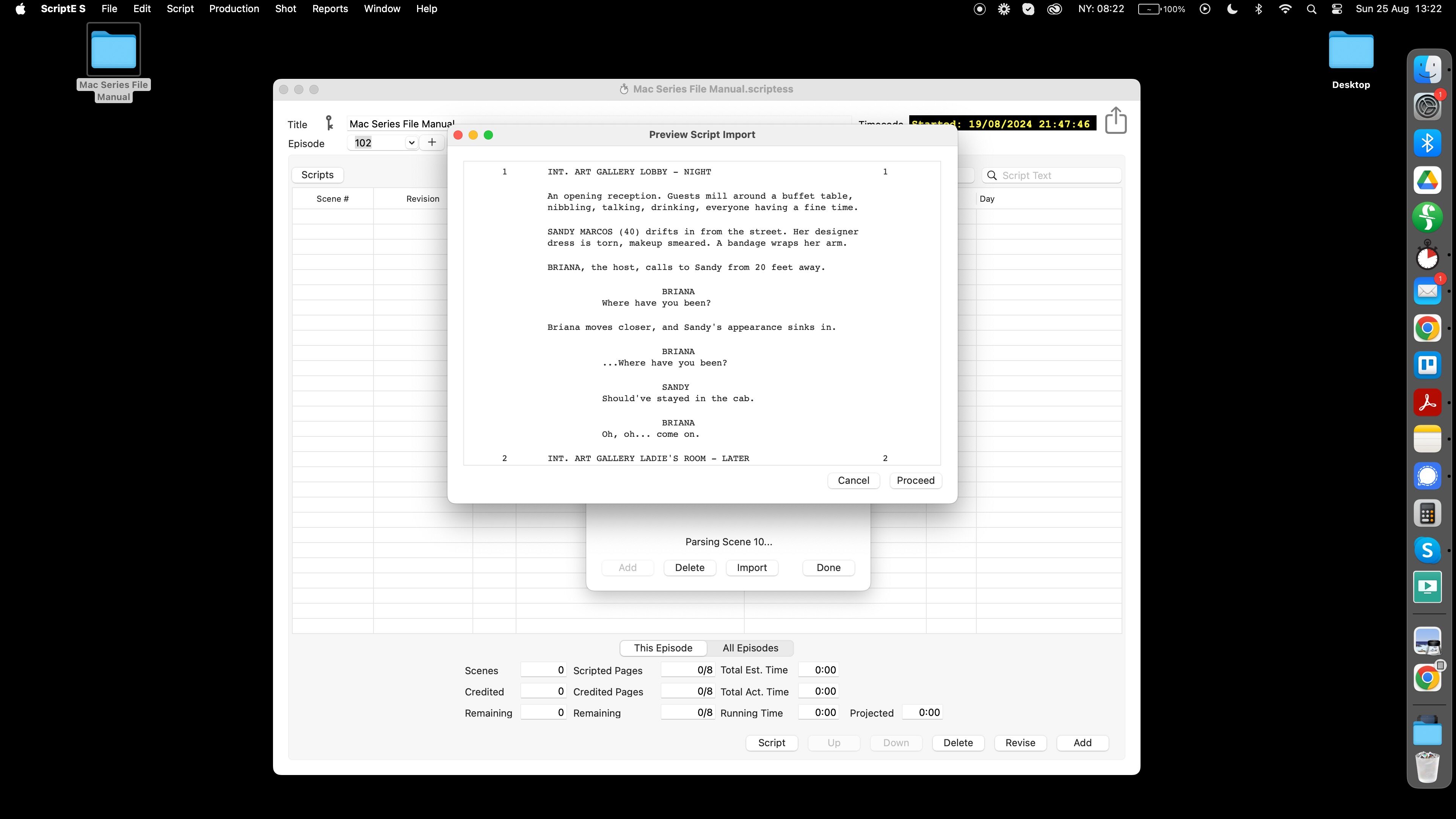Viewport: 1456px width, 819px height.
Task: Open the Scripts popup button
Action: click(317, 175)
